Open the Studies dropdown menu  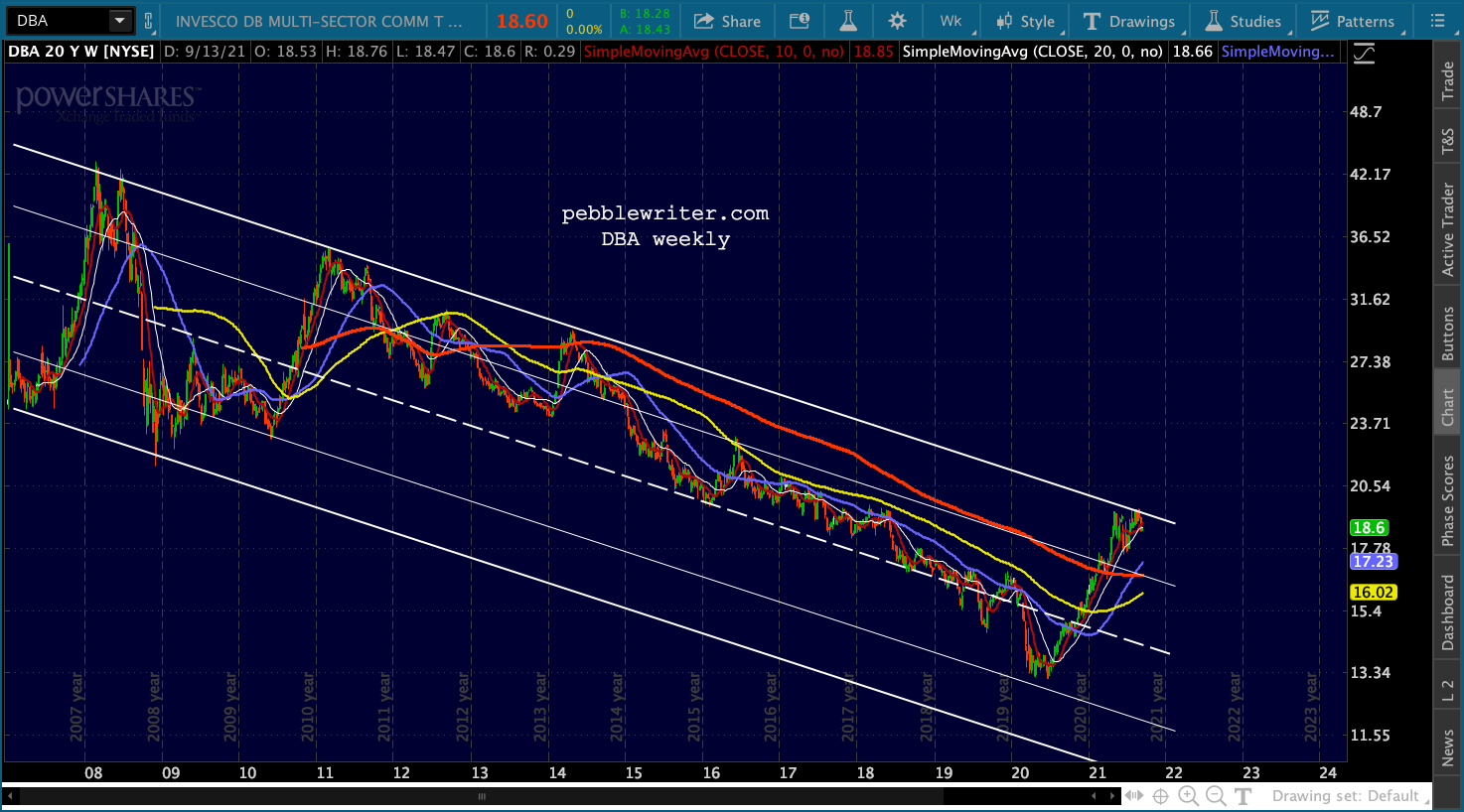1244,21
